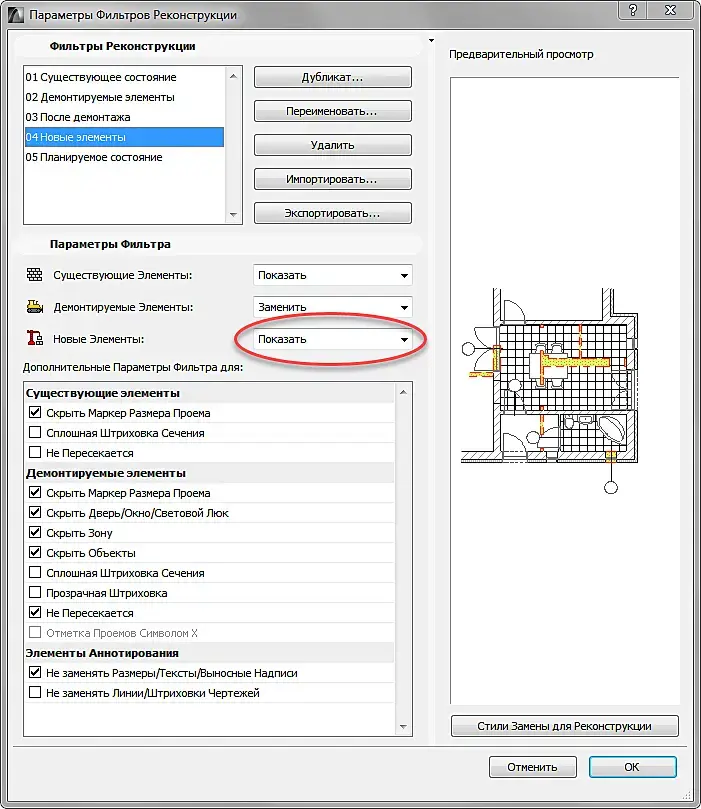Enable Сплошная Штриховка Сечения under Существующие элементы
701x809 pixels.
click(35, 432)
